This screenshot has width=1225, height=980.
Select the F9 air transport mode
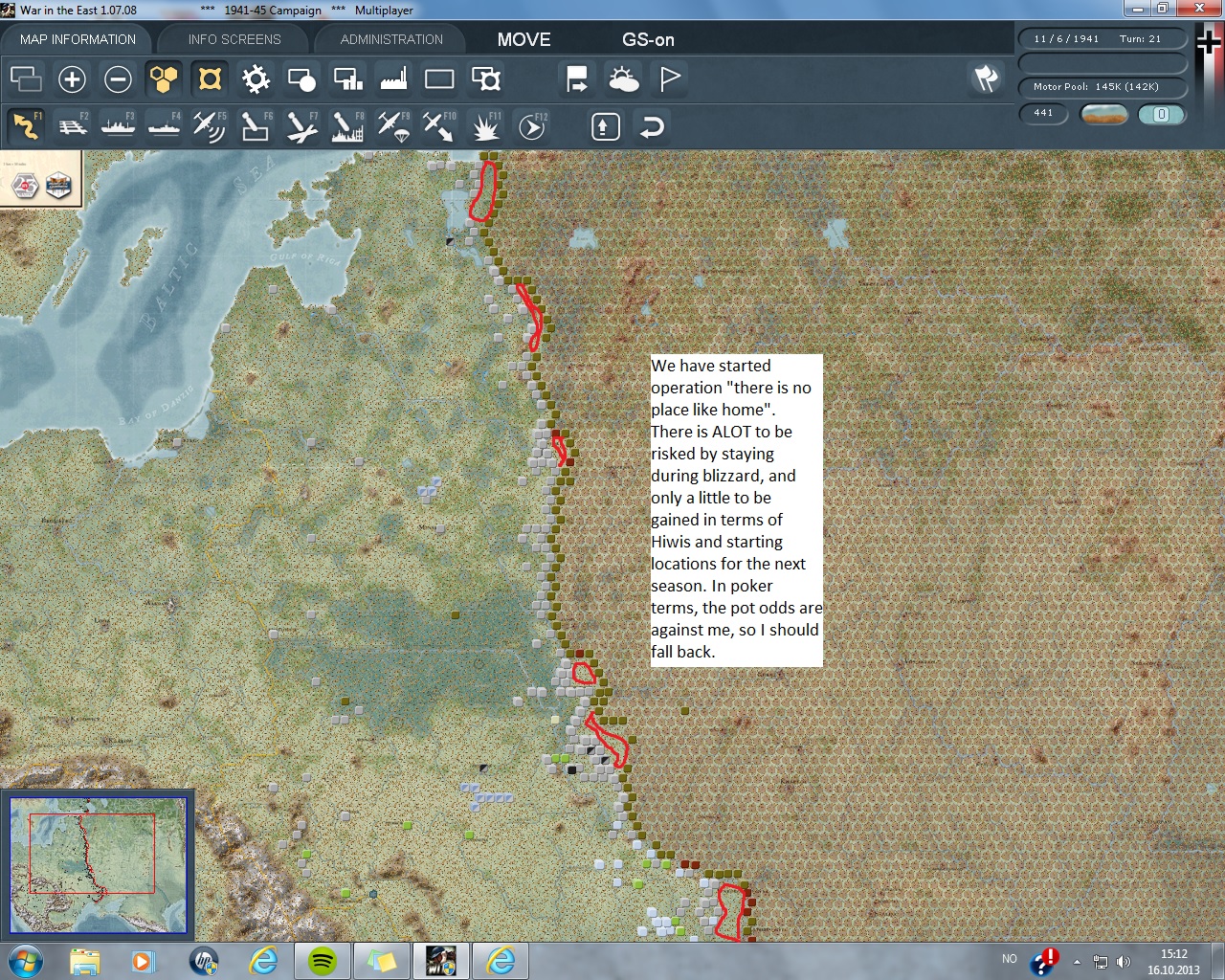coord(393,126)
